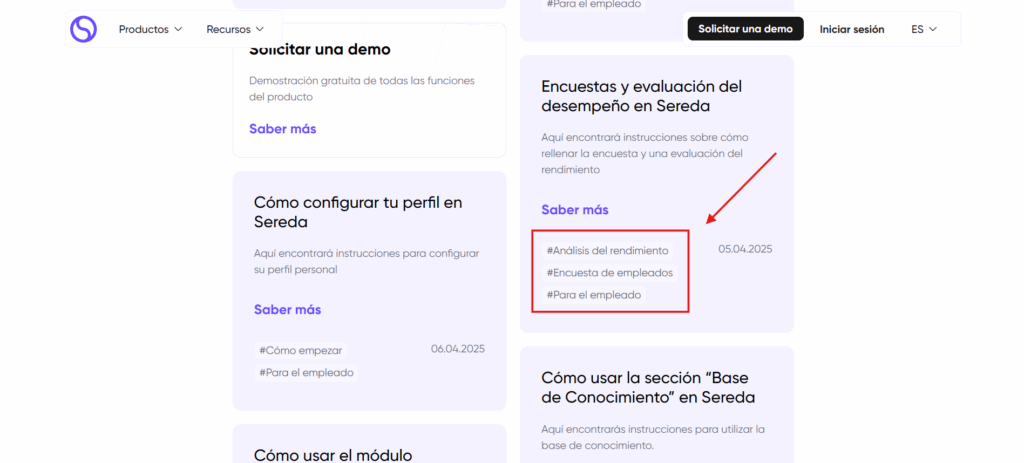1024x463 pixels.
Task: Click the Cómo usar el módulo heading
Action: coord(332,454)
